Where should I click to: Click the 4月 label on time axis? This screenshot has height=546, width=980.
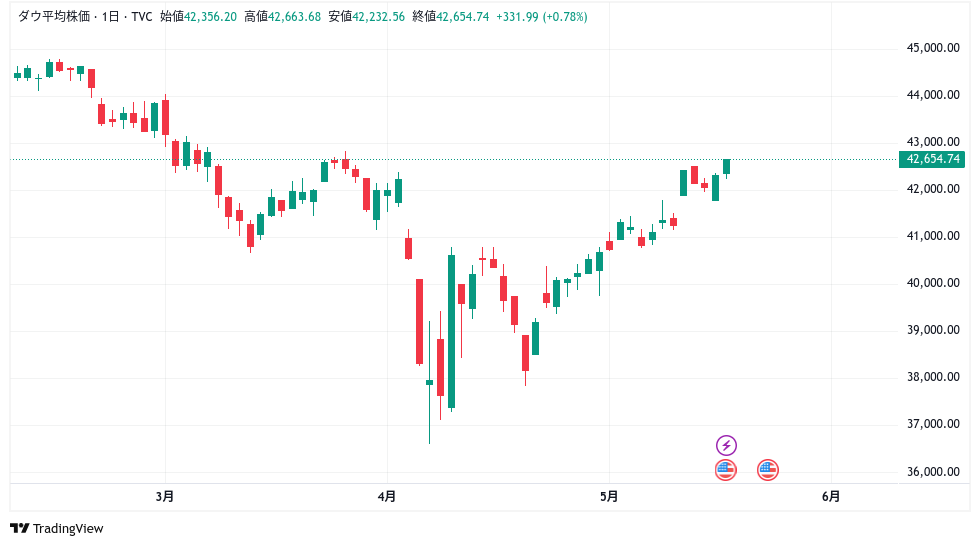pyautogui.click(x=387, y=496)
